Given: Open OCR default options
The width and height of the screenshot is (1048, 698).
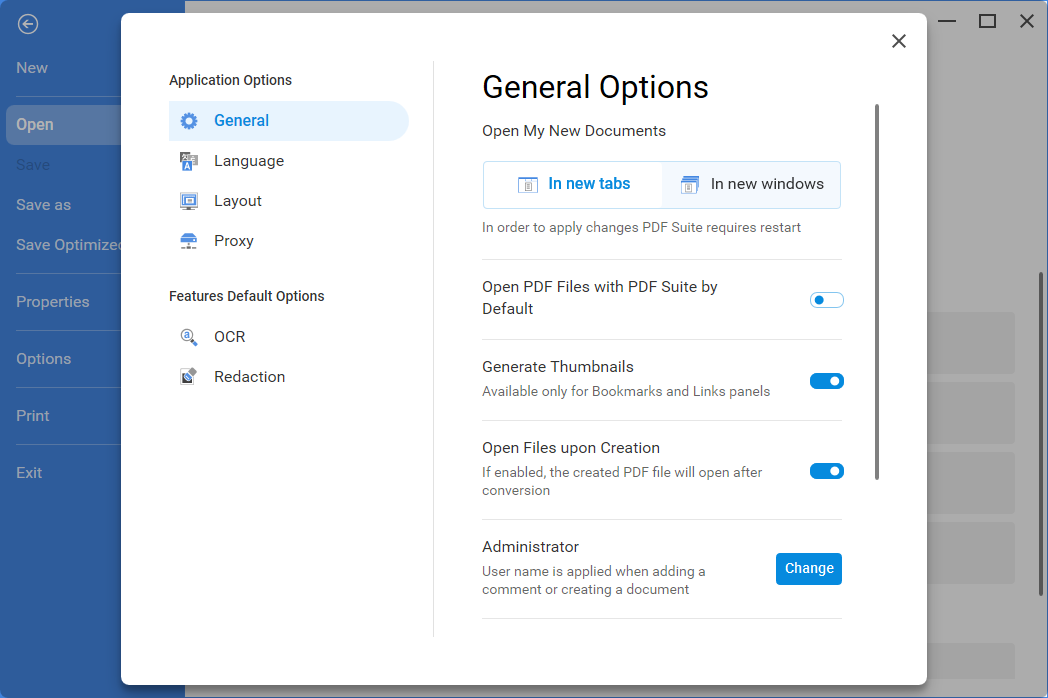Looking at the screenshot, I should 289,337.
